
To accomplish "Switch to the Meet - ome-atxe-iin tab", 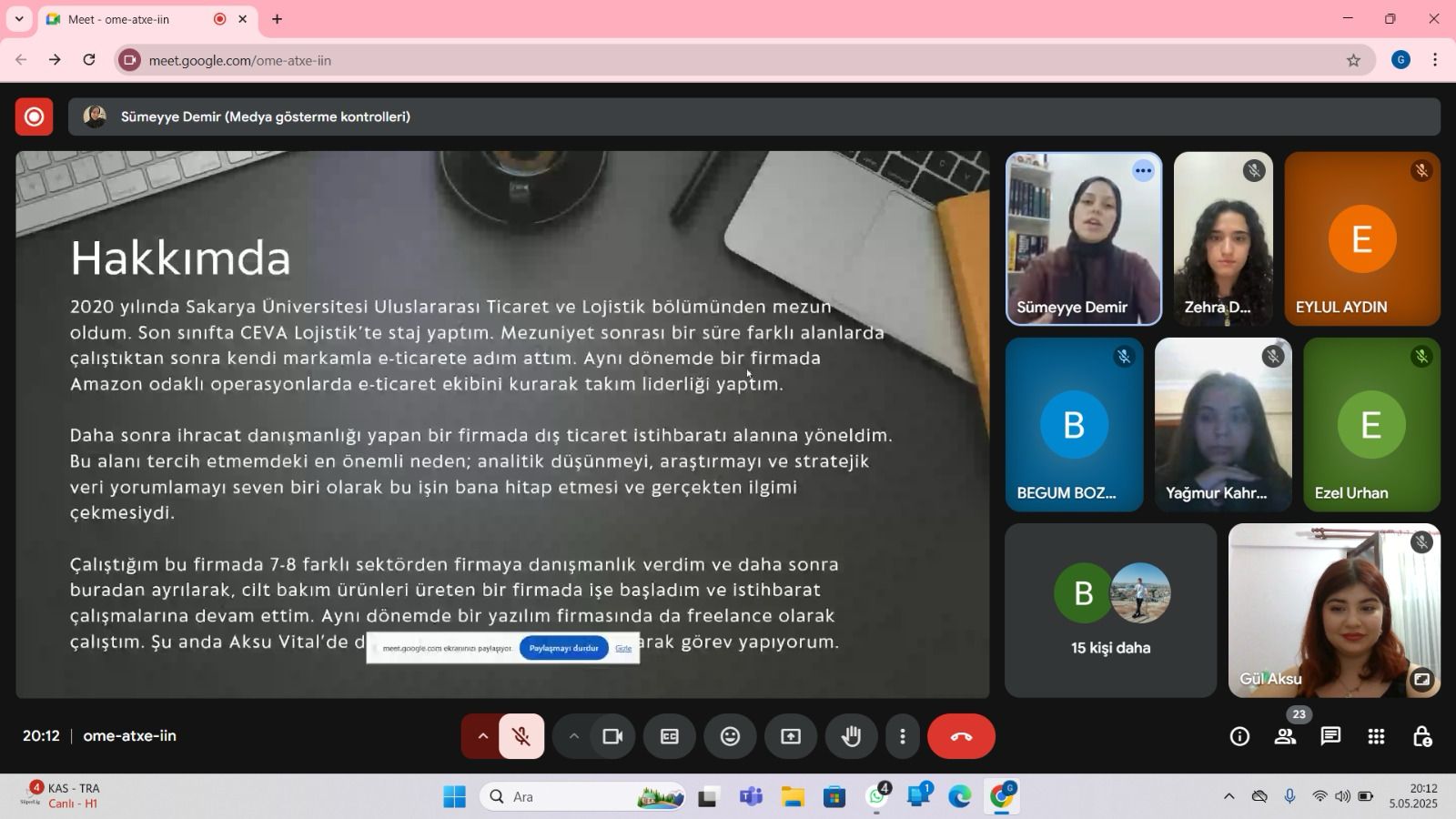I will pyautogui.click(x=127, y=19).
